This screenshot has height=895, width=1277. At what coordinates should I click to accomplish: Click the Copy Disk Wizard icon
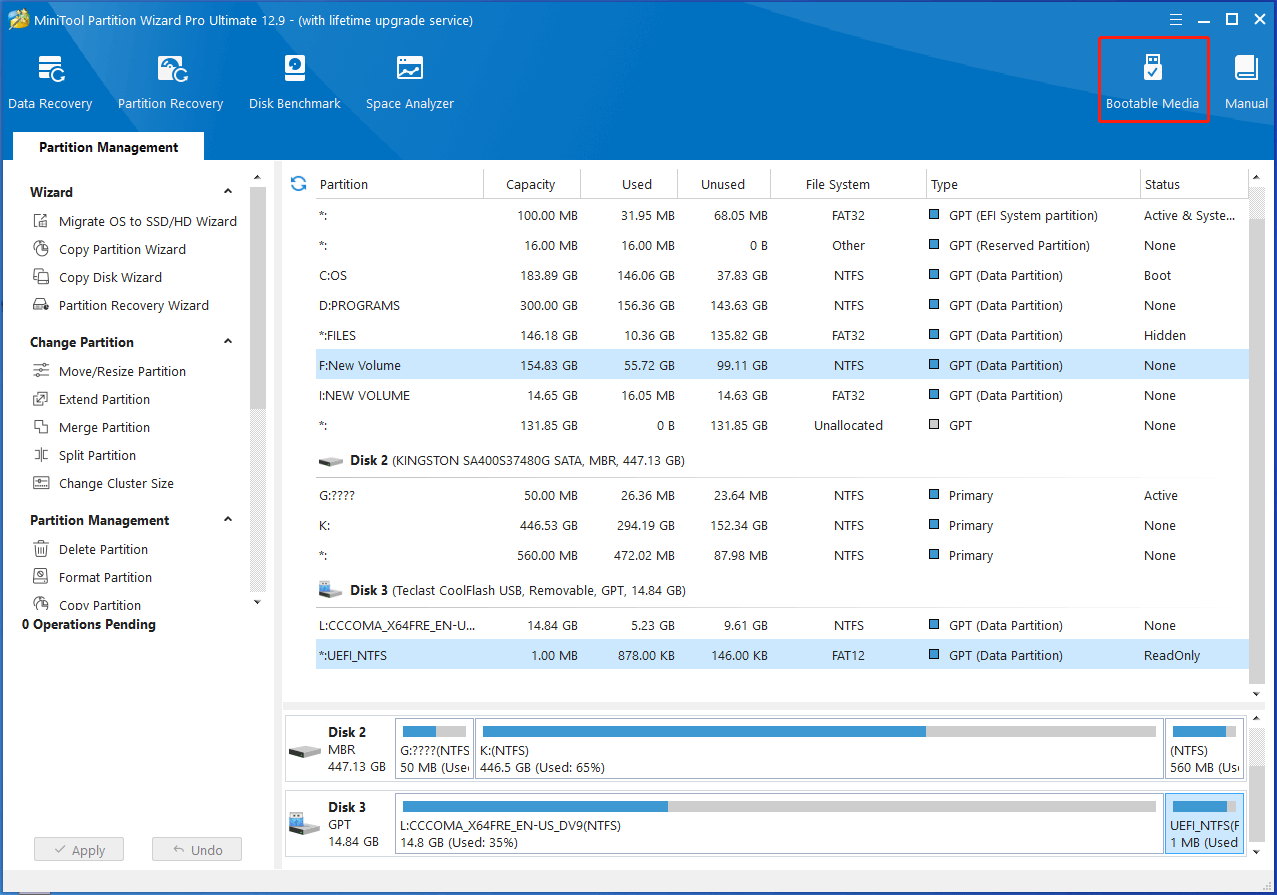pos(41,277)
